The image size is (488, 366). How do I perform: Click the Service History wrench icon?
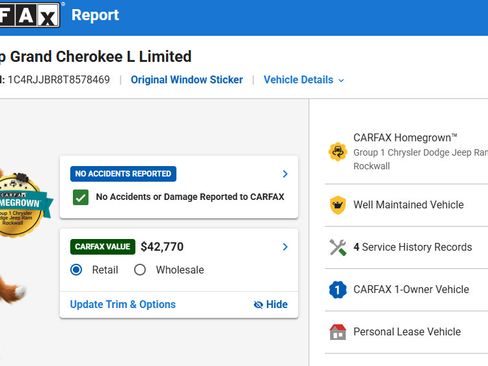click(338, 247)
